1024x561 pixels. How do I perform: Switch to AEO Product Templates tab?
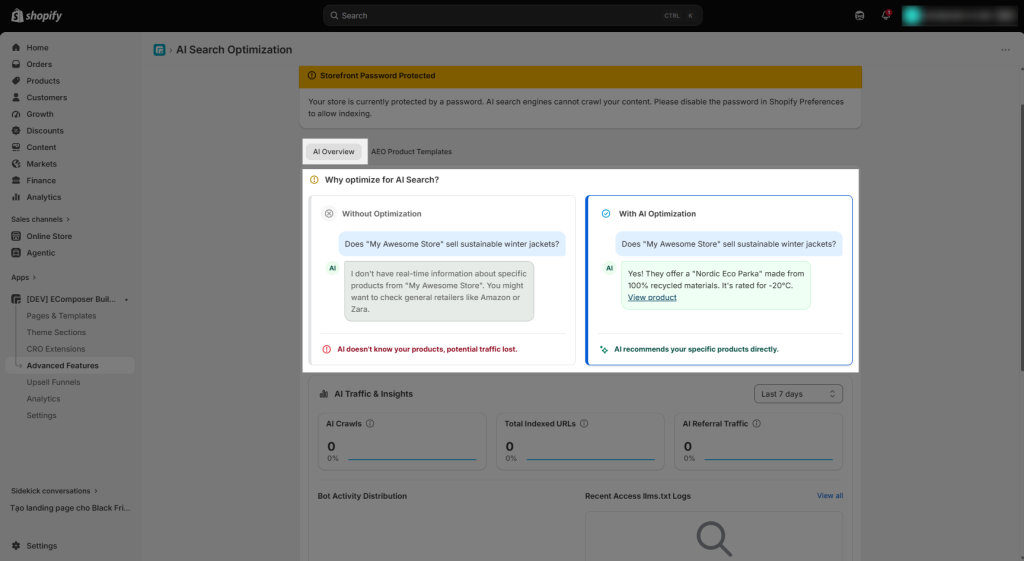[411, 152]
